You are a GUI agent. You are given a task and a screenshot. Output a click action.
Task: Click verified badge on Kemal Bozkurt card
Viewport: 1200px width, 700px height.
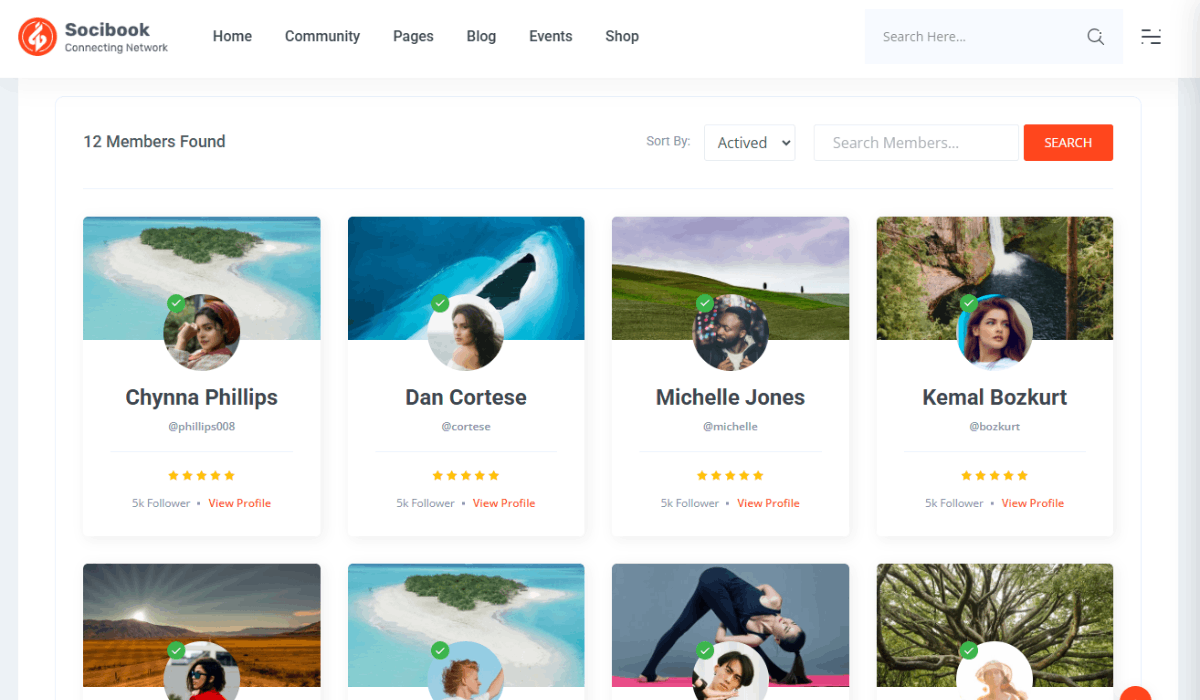pyautogui.click(x=969, y=303)
